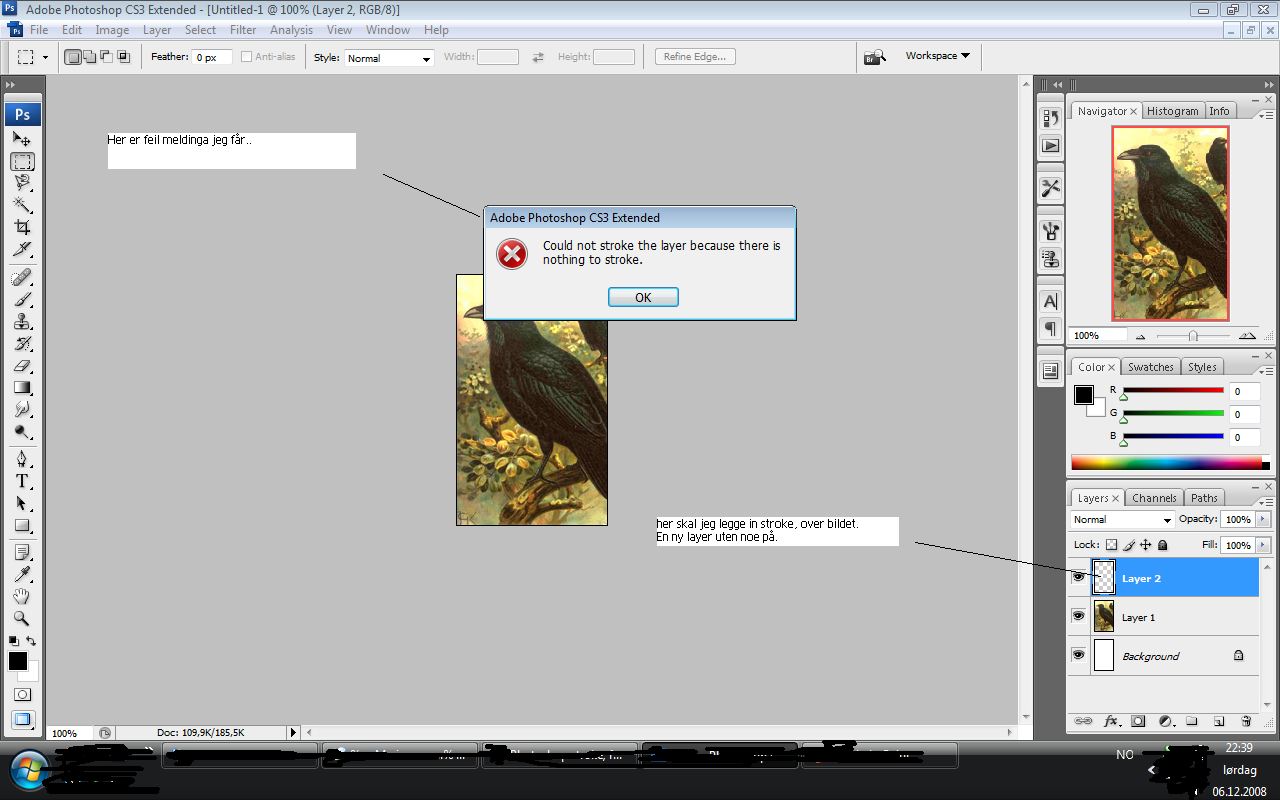Screen dimensions: 1280x800
Task: Select the Notes tool
Action: 22,552
